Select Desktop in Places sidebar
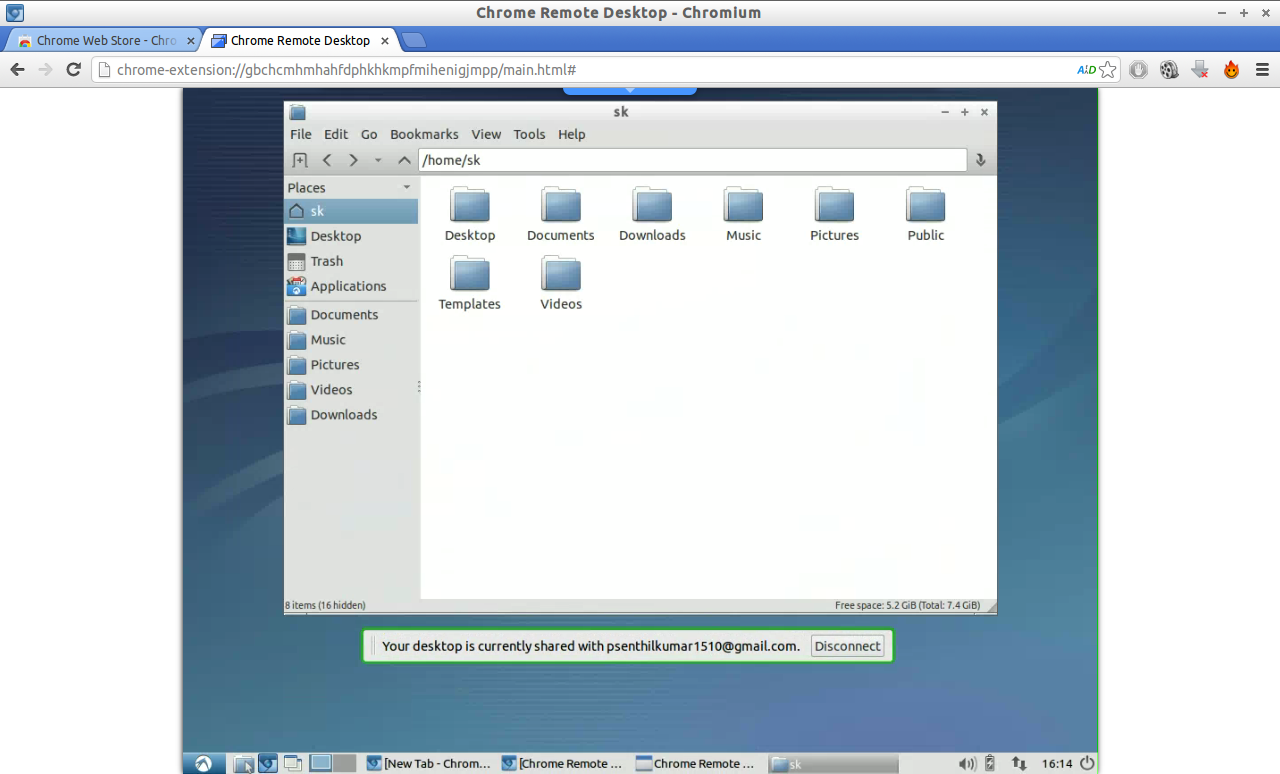 point(351,236)
